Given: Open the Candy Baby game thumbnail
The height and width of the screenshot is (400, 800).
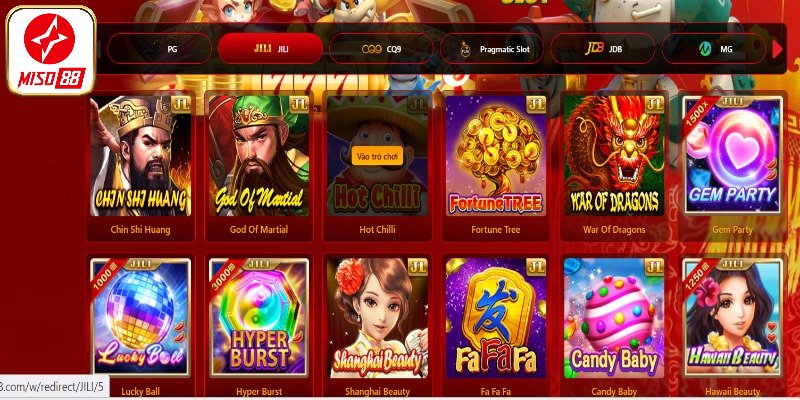Looking at the screenshot, I should pyautogui.click(x=614, y=317).
